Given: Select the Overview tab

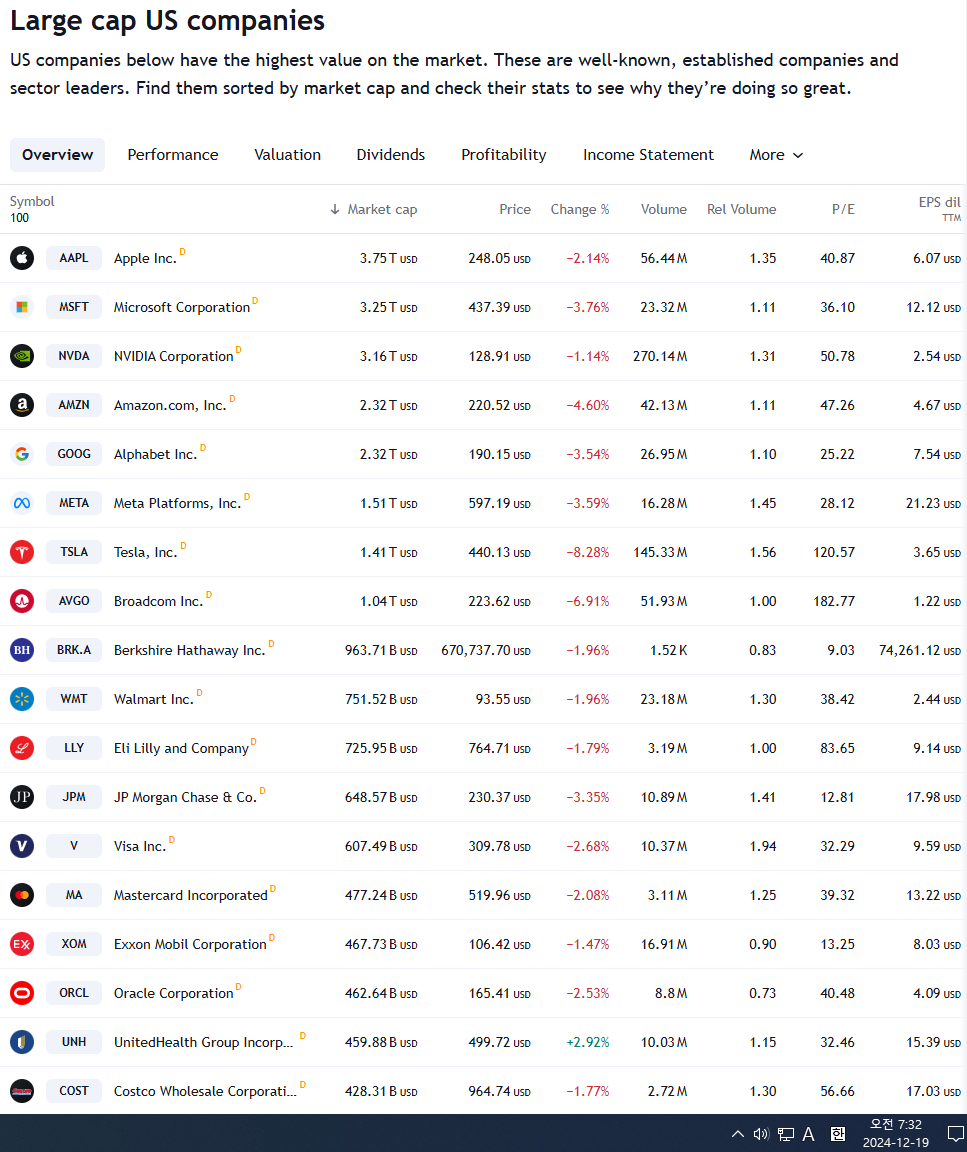Looking at the screenshot, I should coord(57,155).
